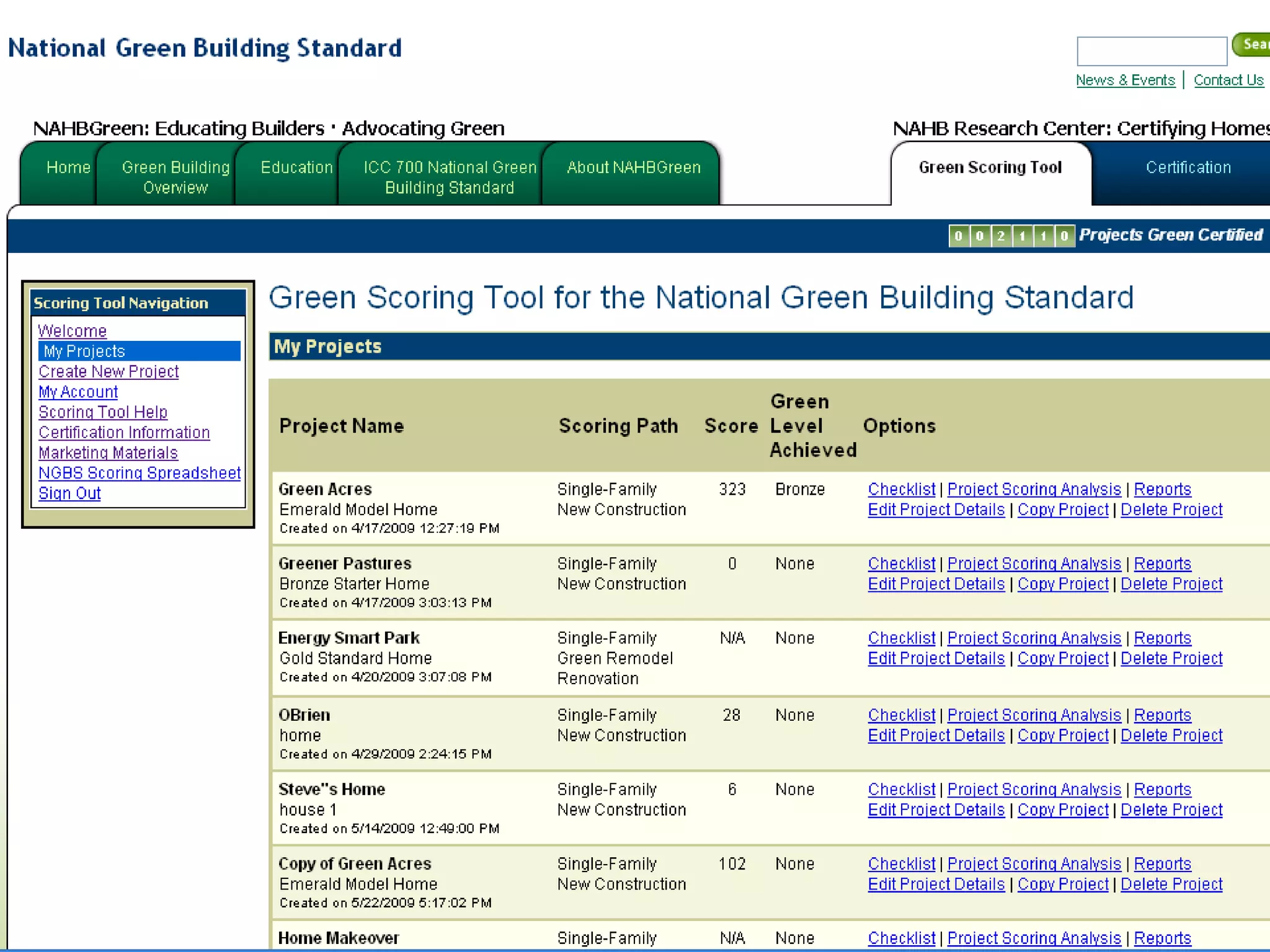Edit Project Details for the OBrien project
1270x952 pixels.
[x=936, y=736]
